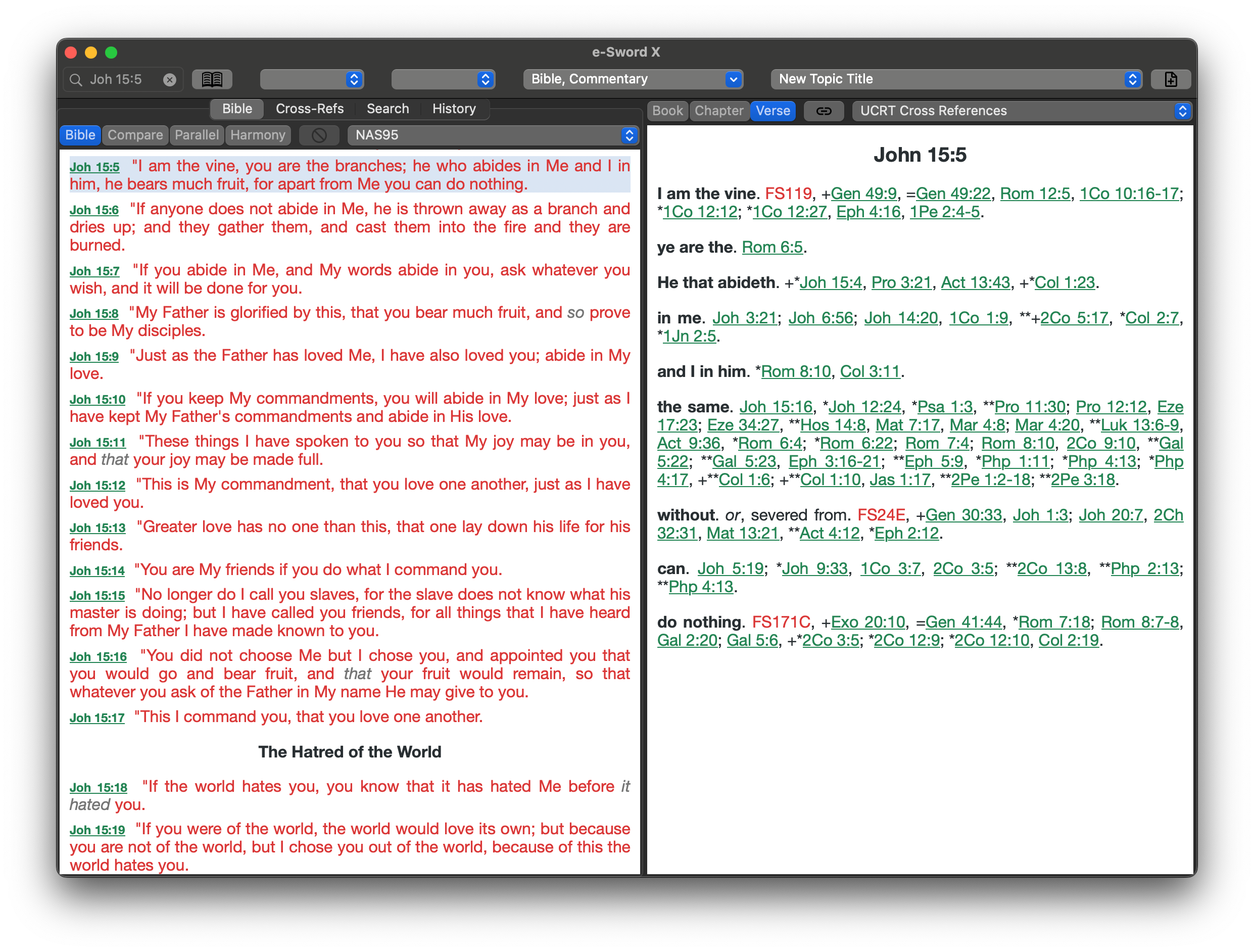Screen dimensions: 1254x952
Task: Click the new topic document icon
Action: [x=1171, y=79]
